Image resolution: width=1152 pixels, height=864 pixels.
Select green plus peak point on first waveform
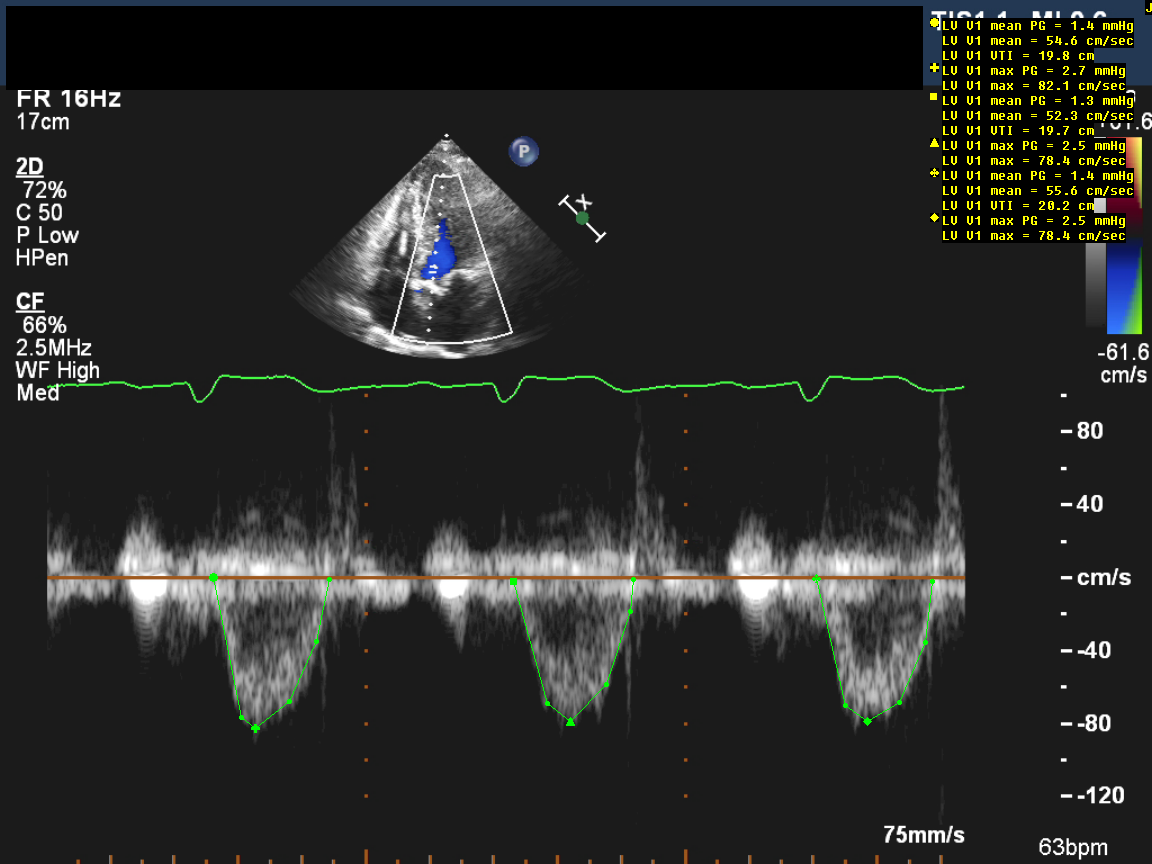tap(256, 728)
